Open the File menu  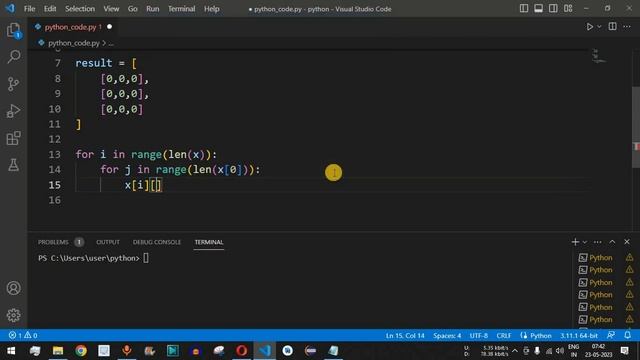(29, 9)
